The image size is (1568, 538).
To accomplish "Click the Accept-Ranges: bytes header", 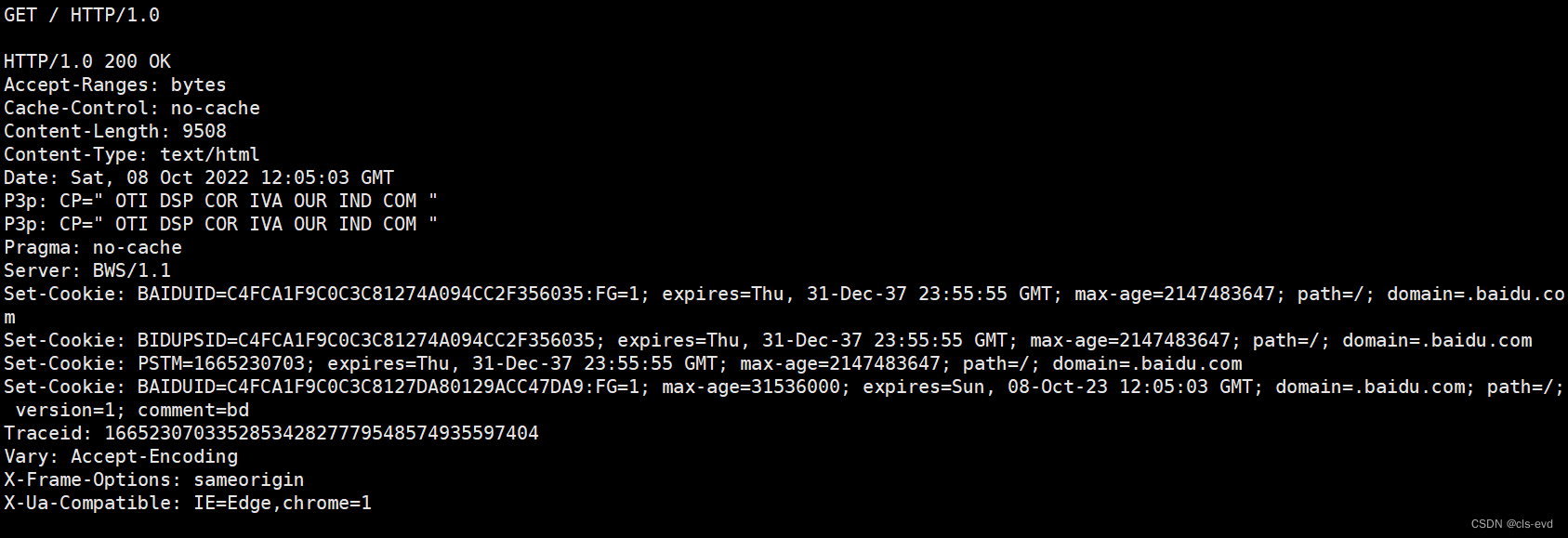I will [x=115, y=85].
